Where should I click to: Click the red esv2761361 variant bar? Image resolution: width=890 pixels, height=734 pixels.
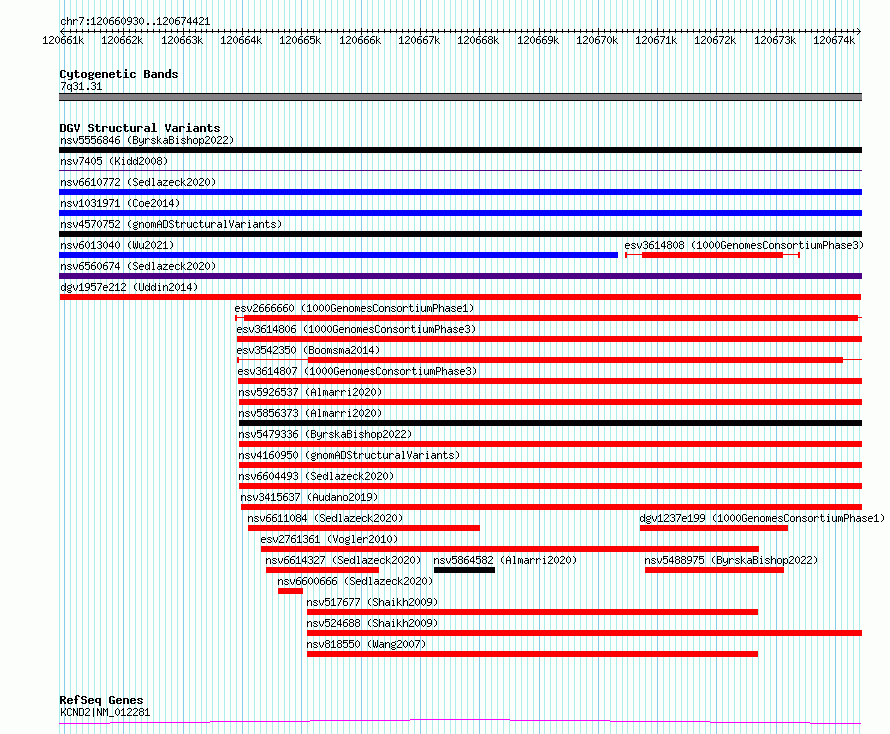pos(510,549)
